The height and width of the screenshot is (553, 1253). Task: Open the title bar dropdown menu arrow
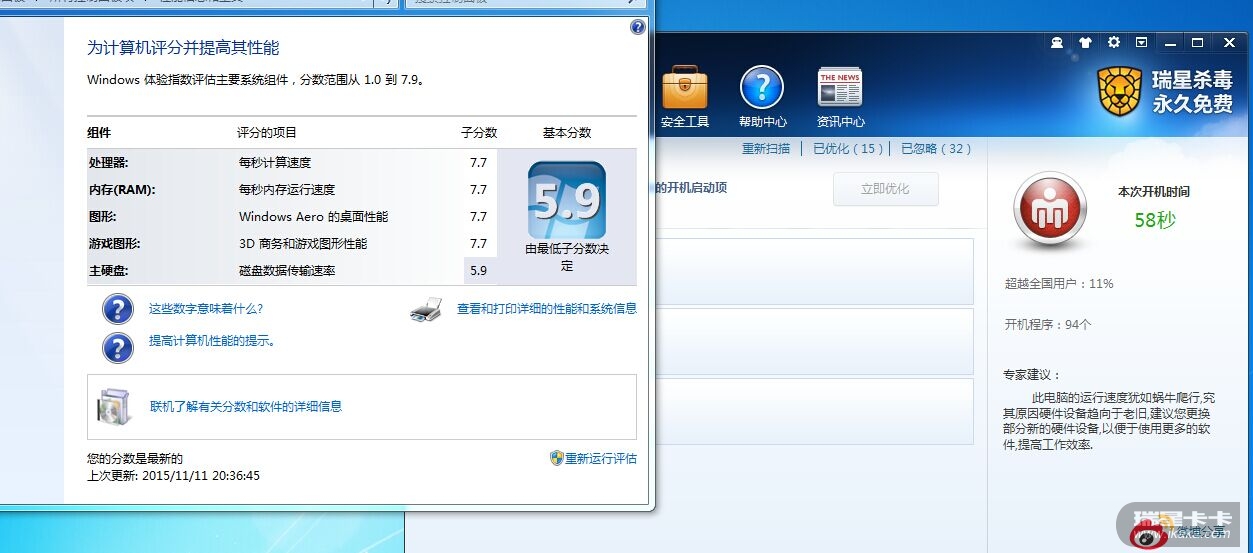point(1142,43)
